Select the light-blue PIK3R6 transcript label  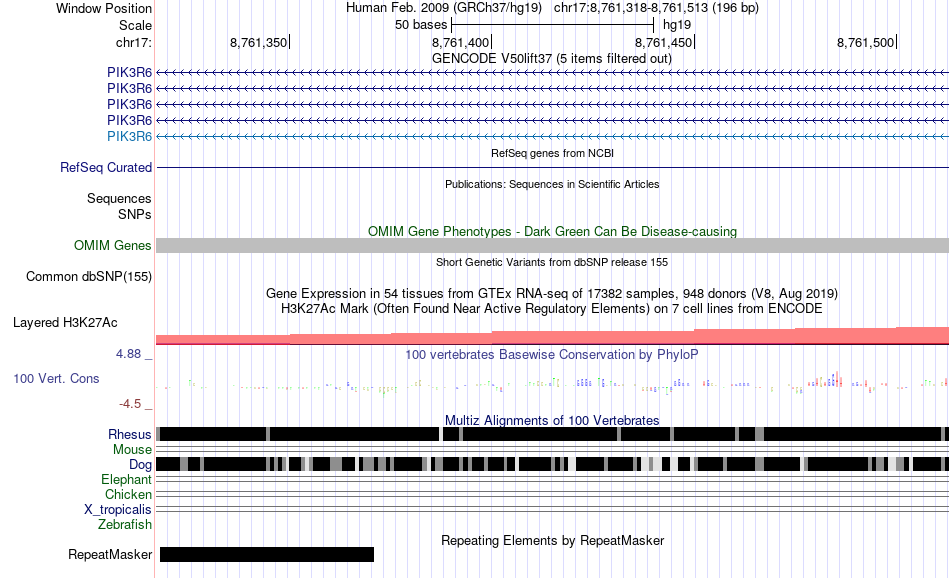click(129, 136)
